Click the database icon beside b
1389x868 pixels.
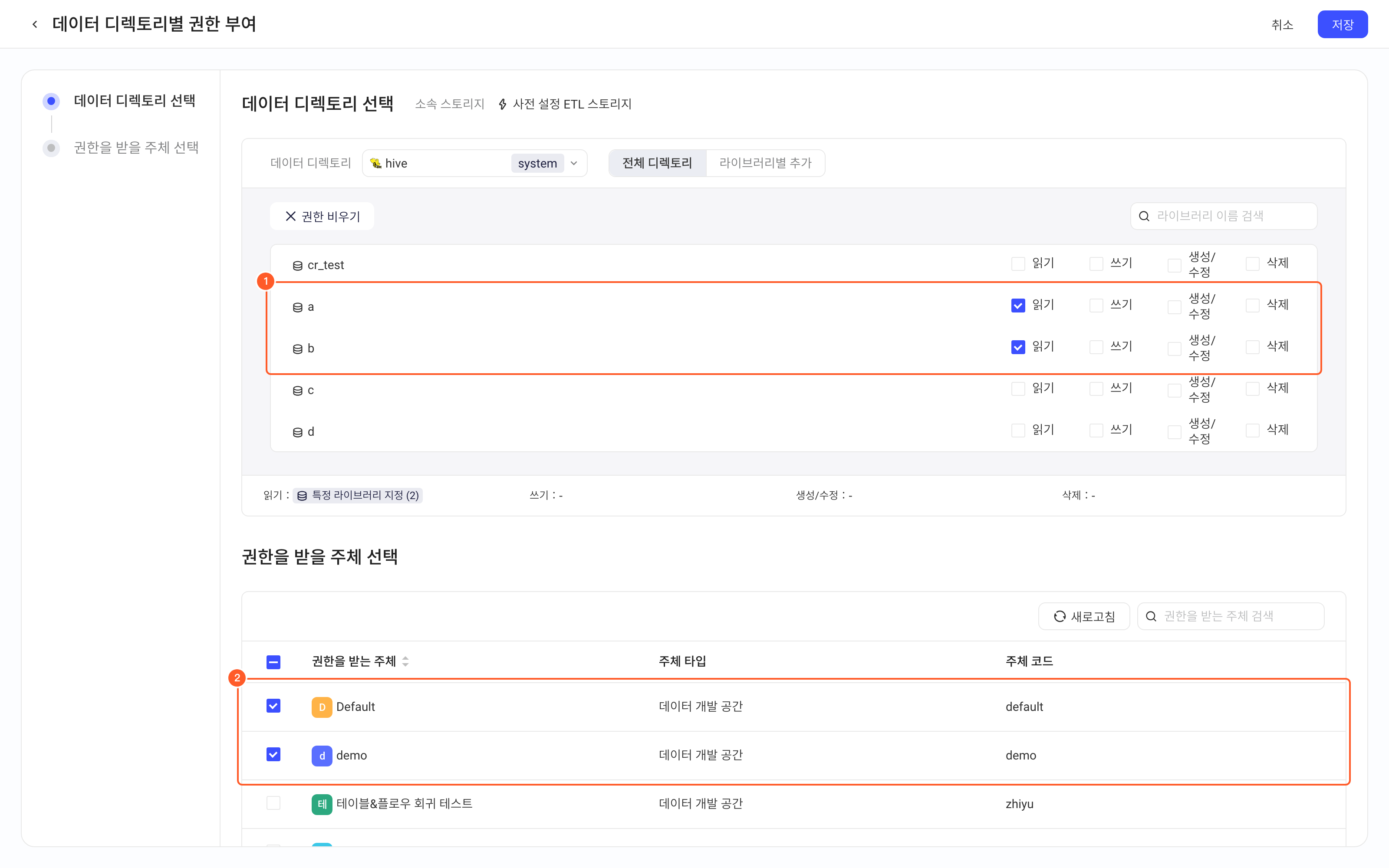[x=297, y=349]
